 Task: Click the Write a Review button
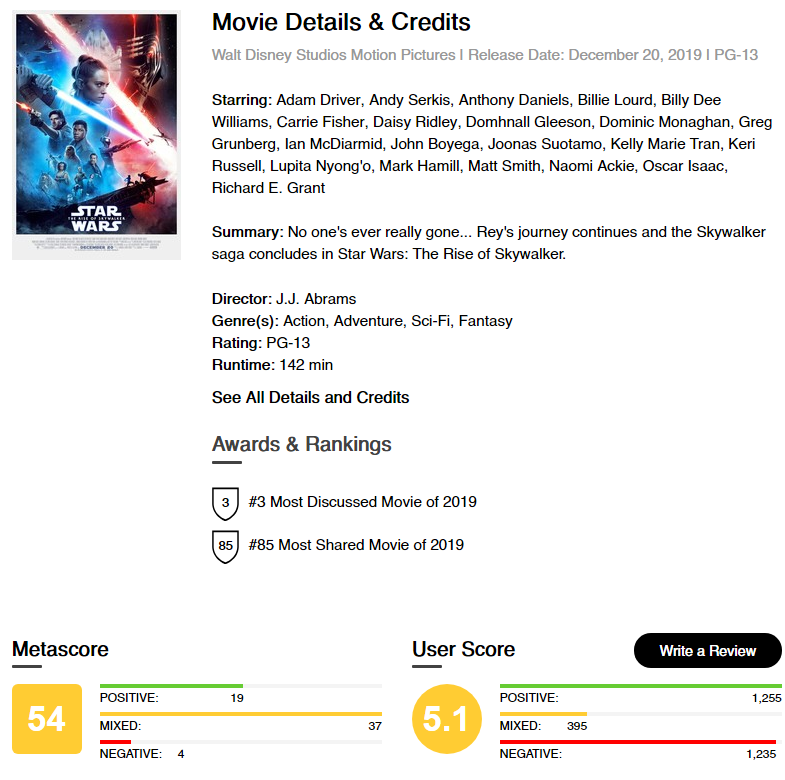[707, 650]
